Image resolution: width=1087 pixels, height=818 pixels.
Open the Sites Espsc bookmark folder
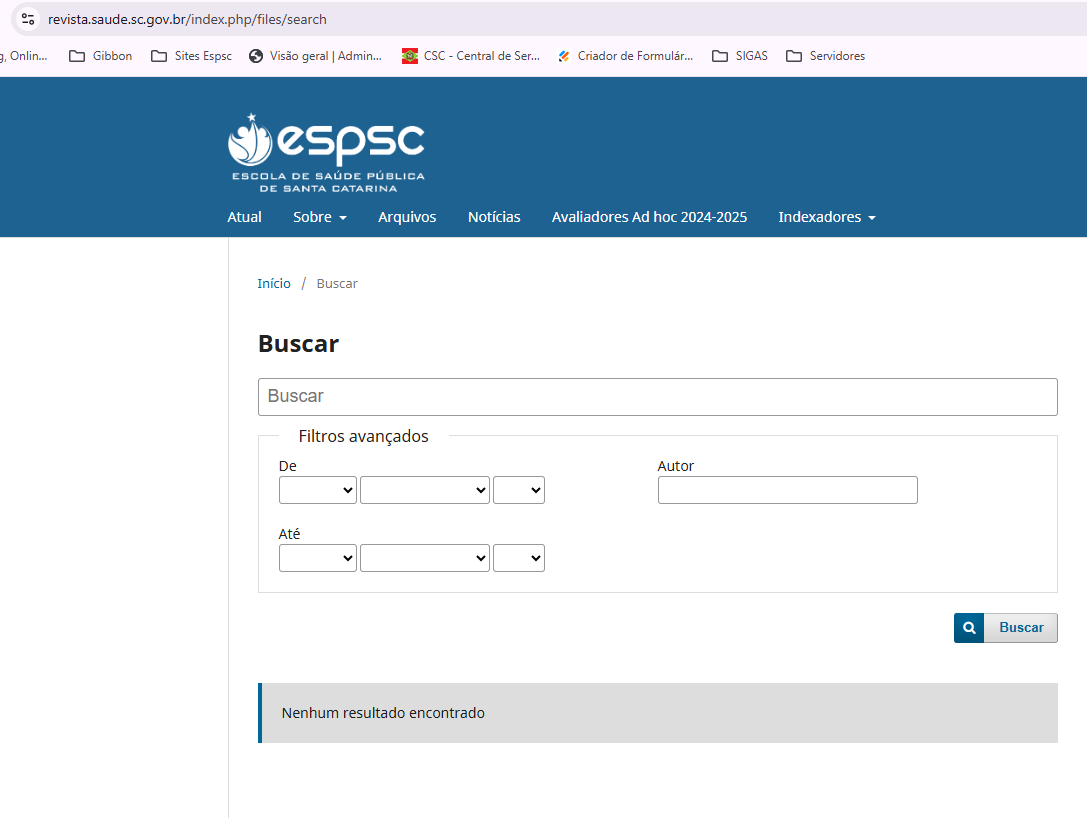[191, 56]
